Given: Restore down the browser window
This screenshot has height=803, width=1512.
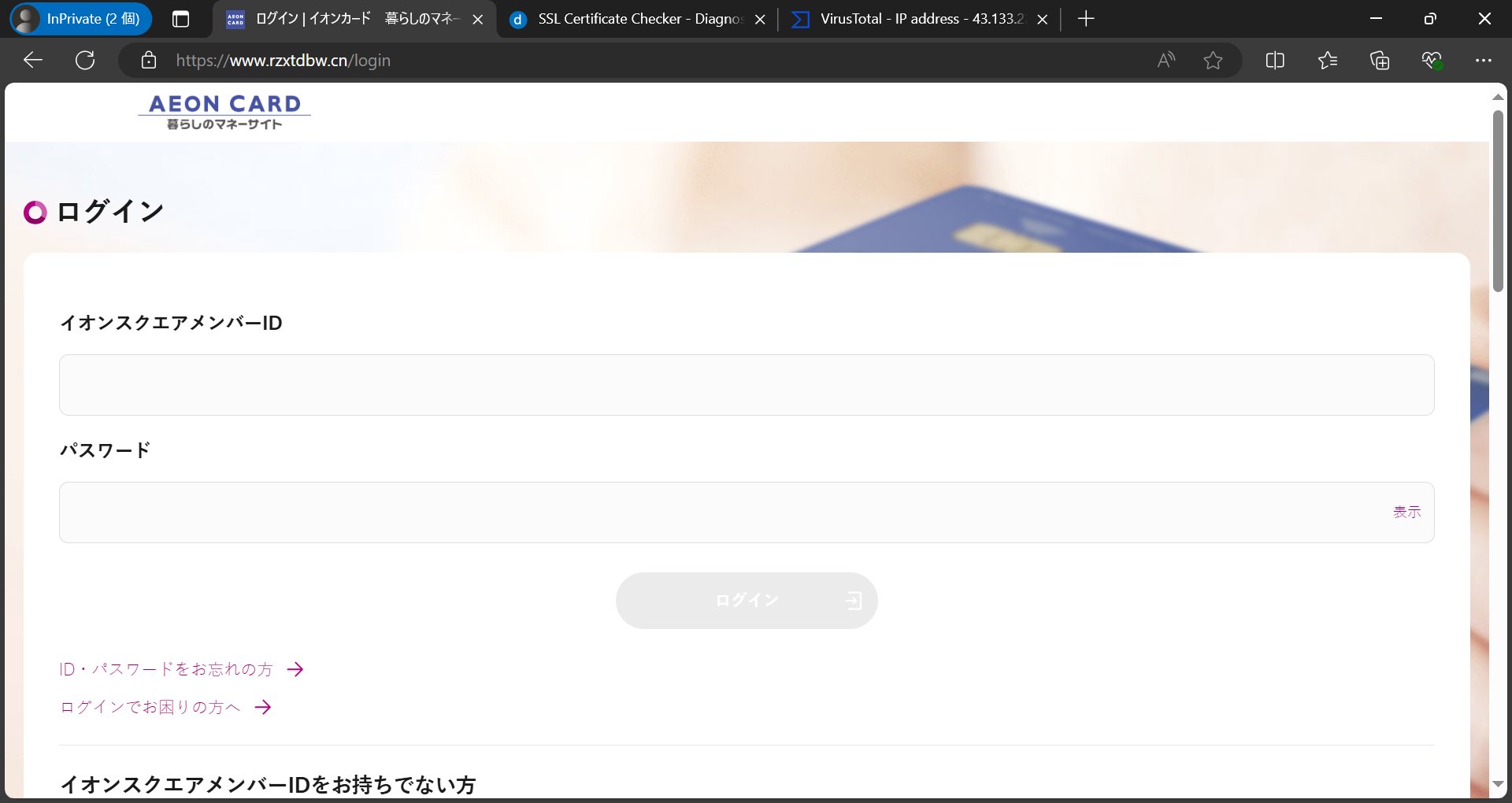Looking at the screenshot, I should [x=1430, y=19].
